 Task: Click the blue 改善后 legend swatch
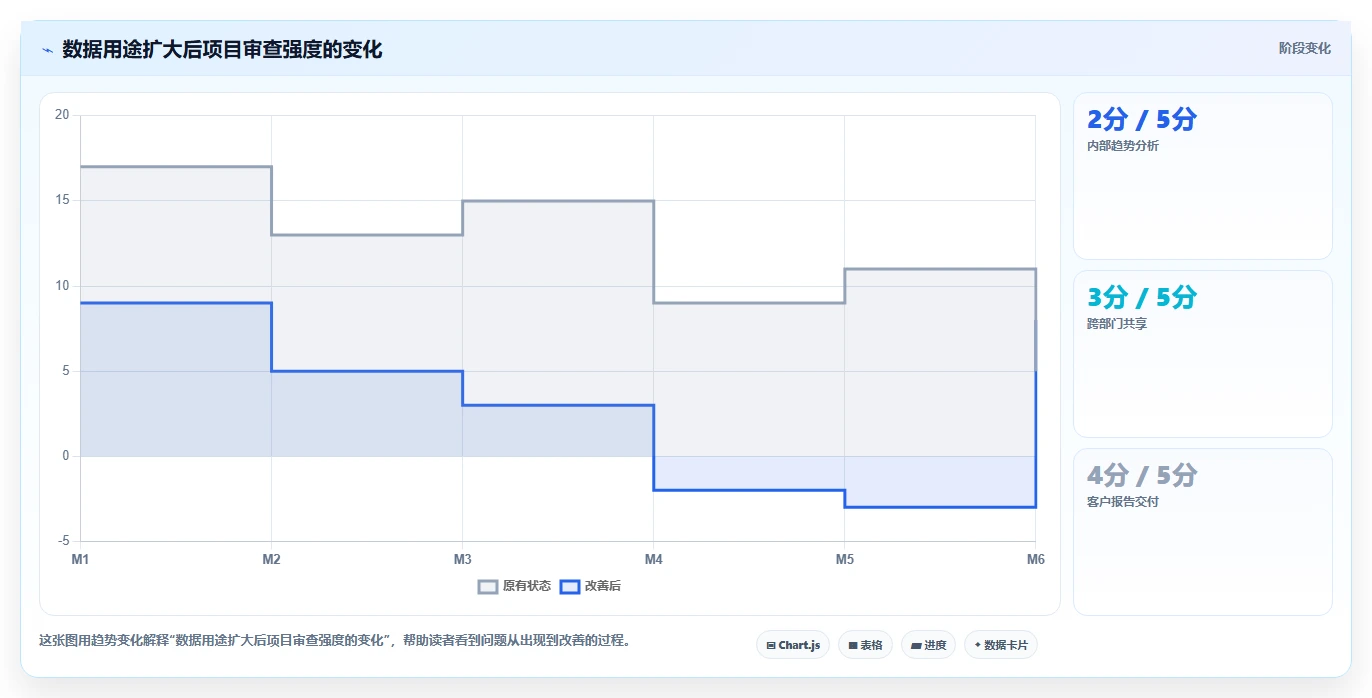(569, 587)
